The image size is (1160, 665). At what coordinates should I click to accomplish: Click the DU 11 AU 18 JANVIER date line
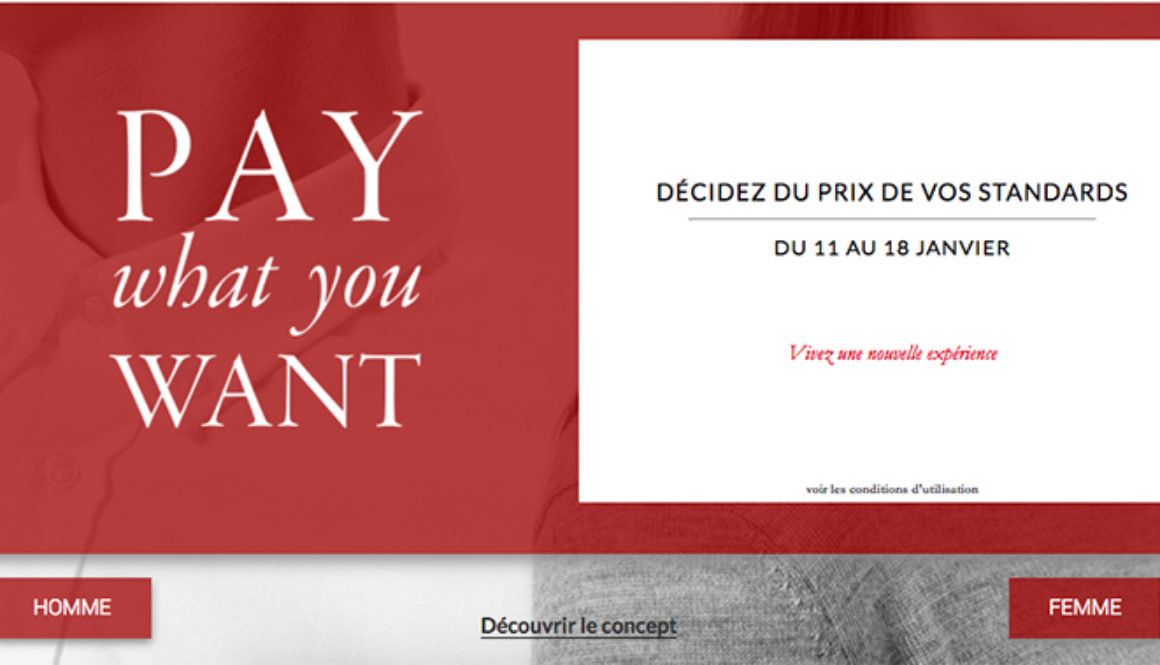pyautogui.click(x=891, y=248)
